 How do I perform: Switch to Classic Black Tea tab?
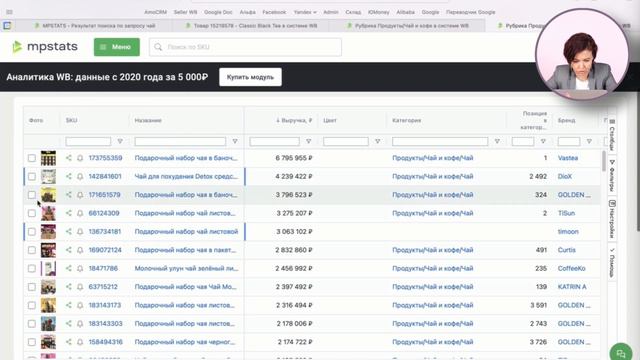pyautogui.click(x=251, y=26)
